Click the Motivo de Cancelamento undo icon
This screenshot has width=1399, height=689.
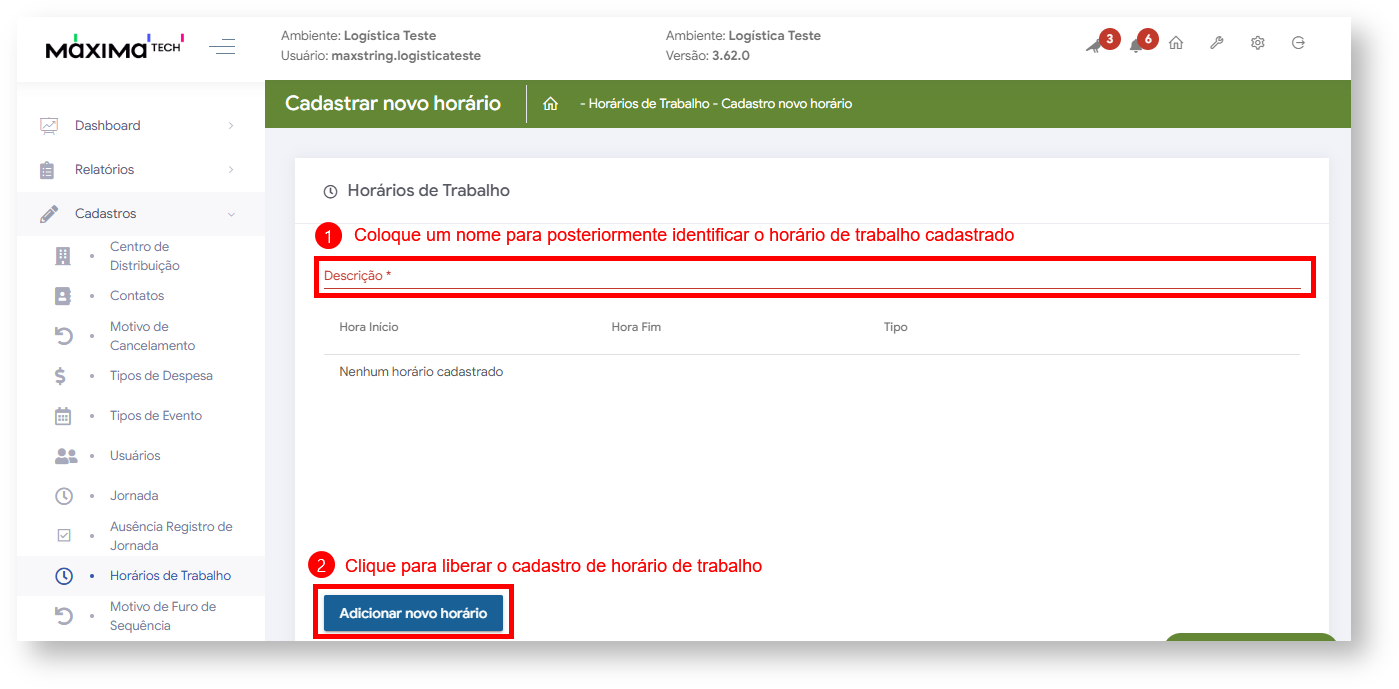(x=63, y=336)
